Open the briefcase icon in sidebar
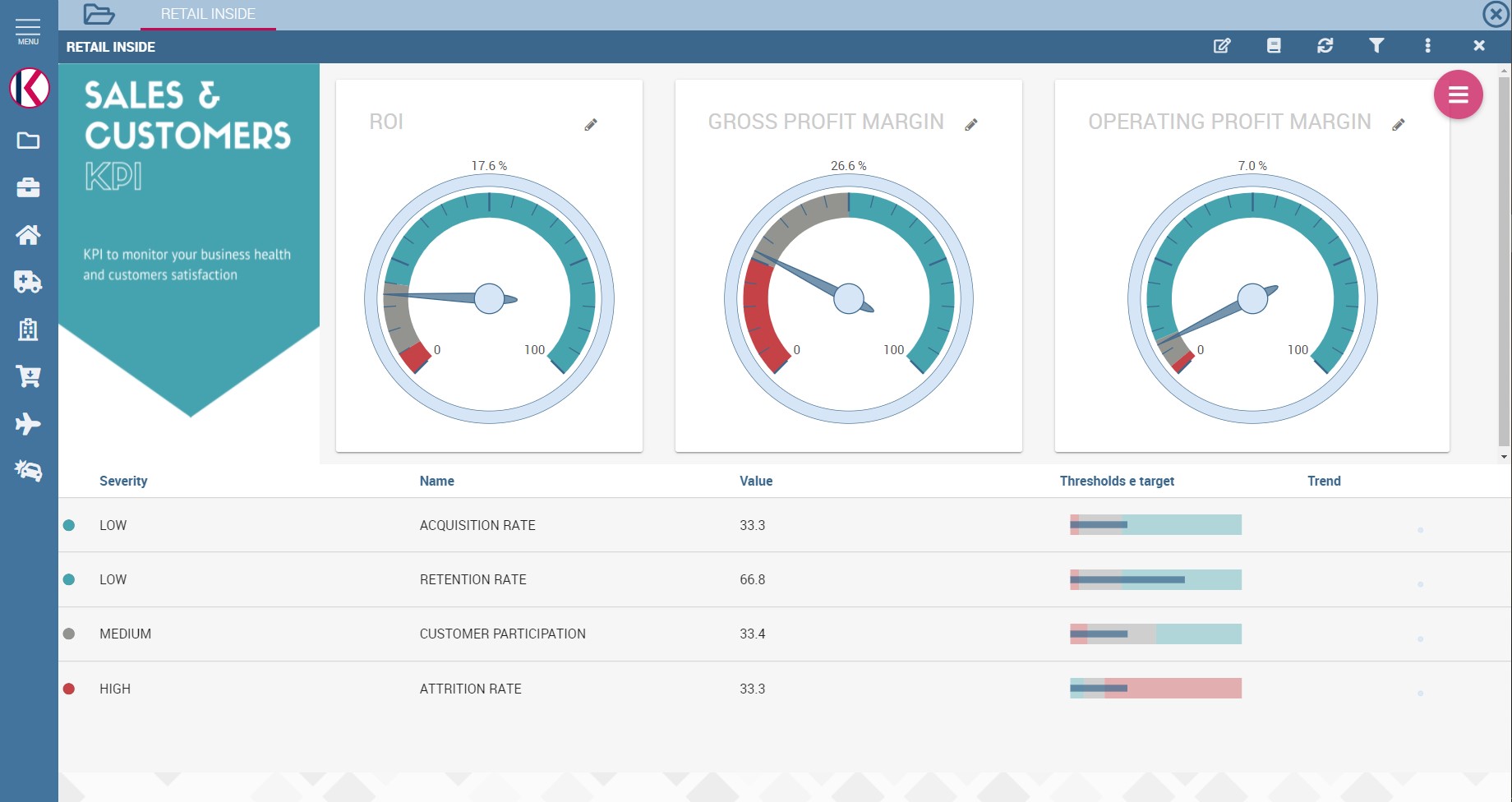Viewport: 1512px width, 802px height. pos(28,187)
